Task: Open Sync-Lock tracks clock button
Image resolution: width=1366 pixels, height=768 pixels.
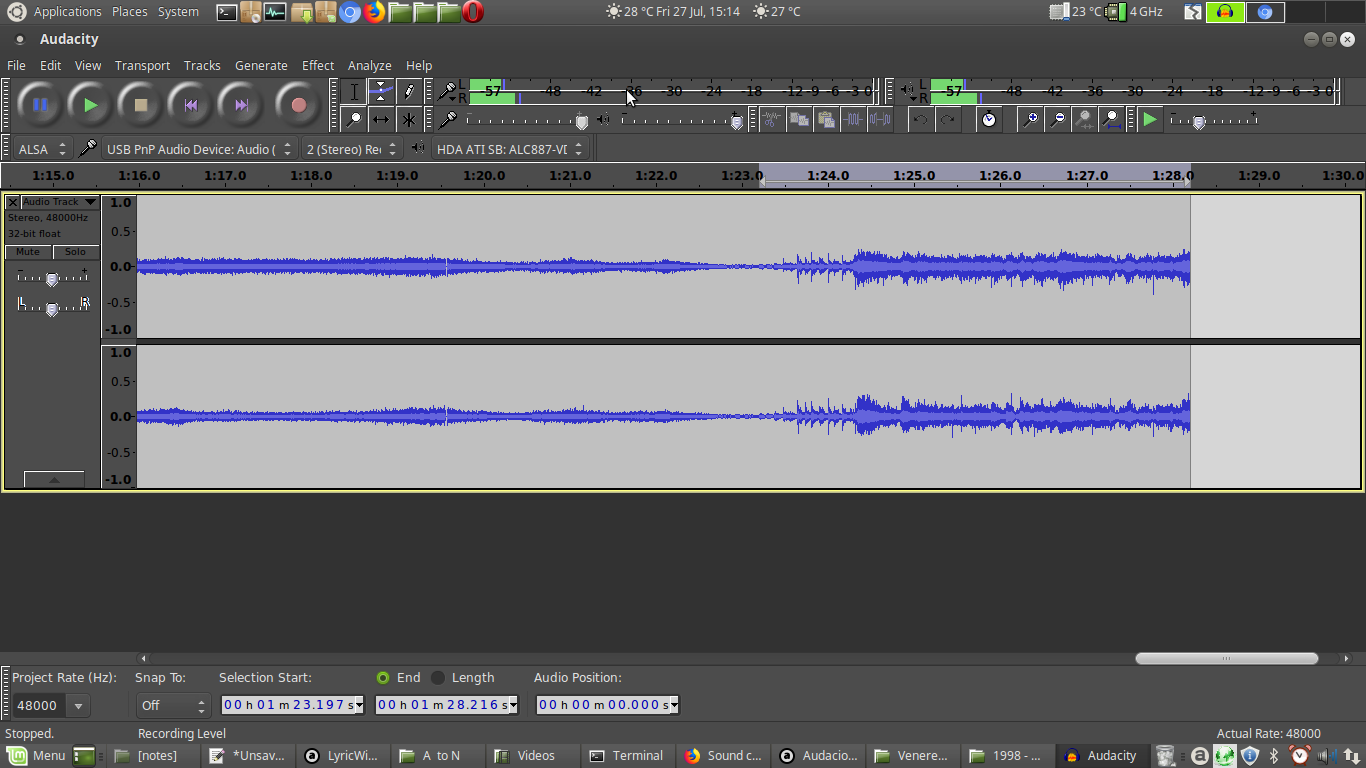Action: point(989,120)
